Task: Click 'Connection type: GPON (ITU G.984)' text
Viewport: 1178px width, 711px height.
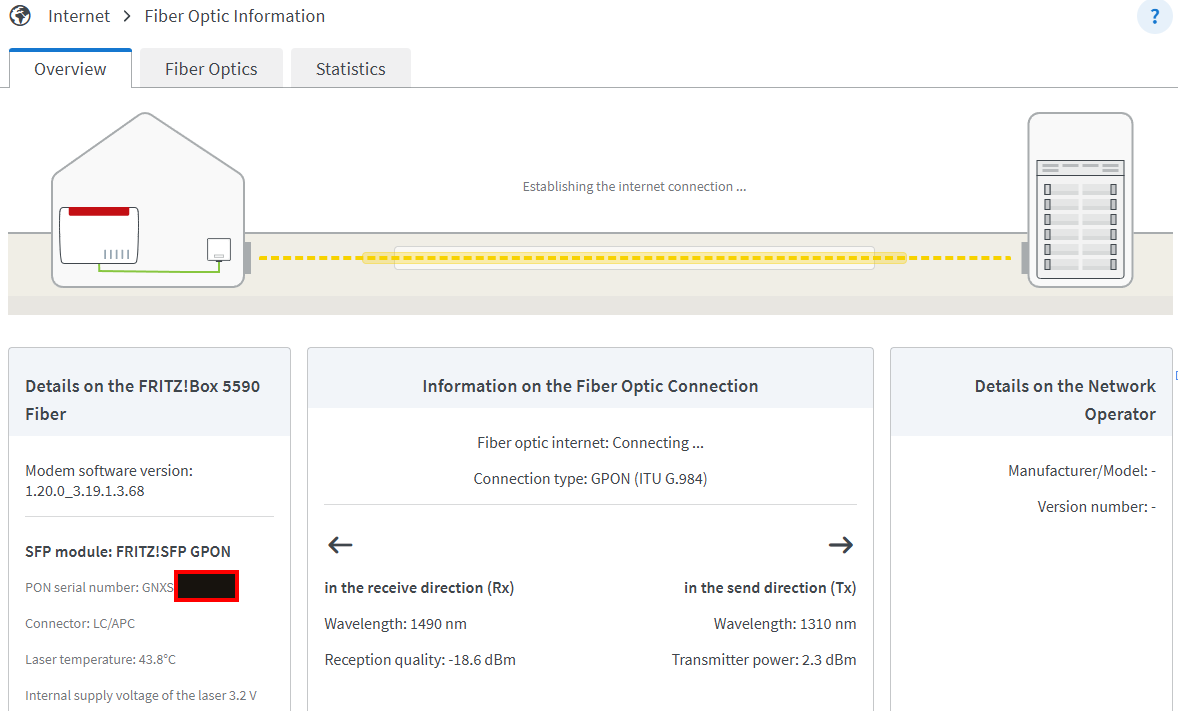Action: (591, 479)
